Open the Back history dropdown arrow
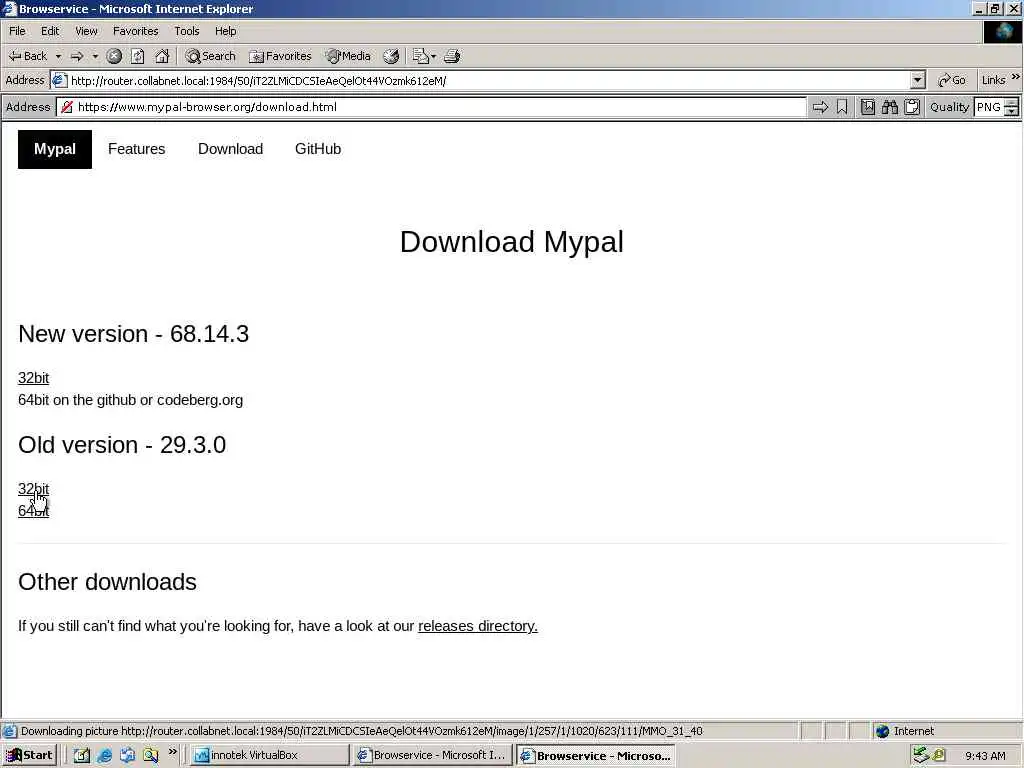 click(58, 56)
